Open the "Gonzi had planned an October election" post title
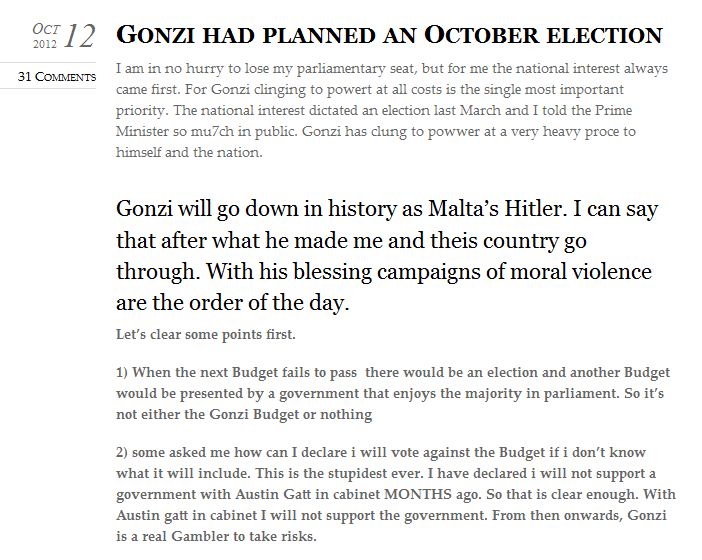The width and height of the screenshot is (702, 560). pyautogui.click(x=389, y=36)
